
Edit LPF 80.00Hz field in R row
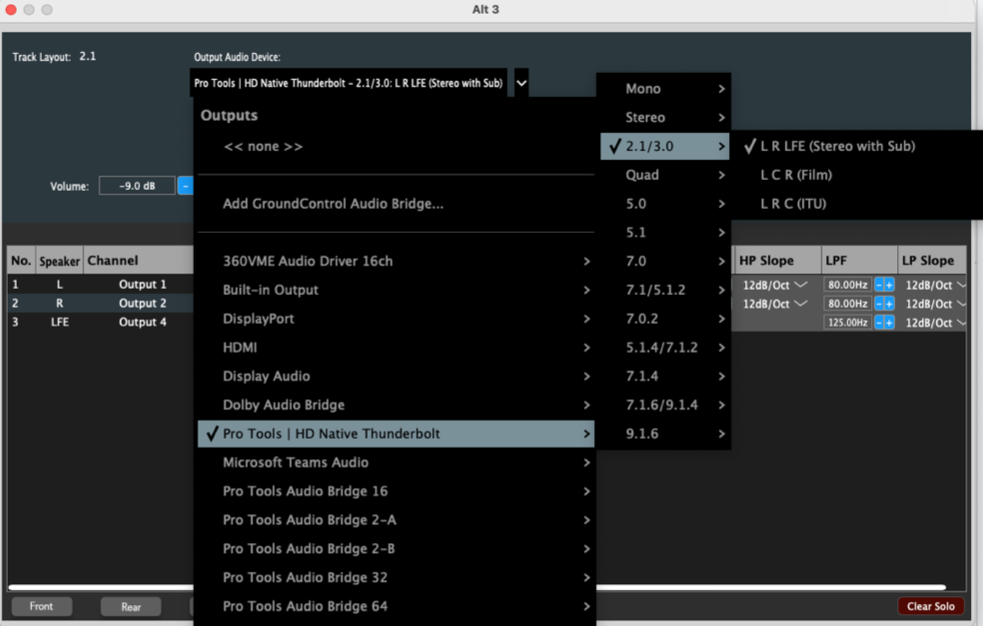click(848, 303)
